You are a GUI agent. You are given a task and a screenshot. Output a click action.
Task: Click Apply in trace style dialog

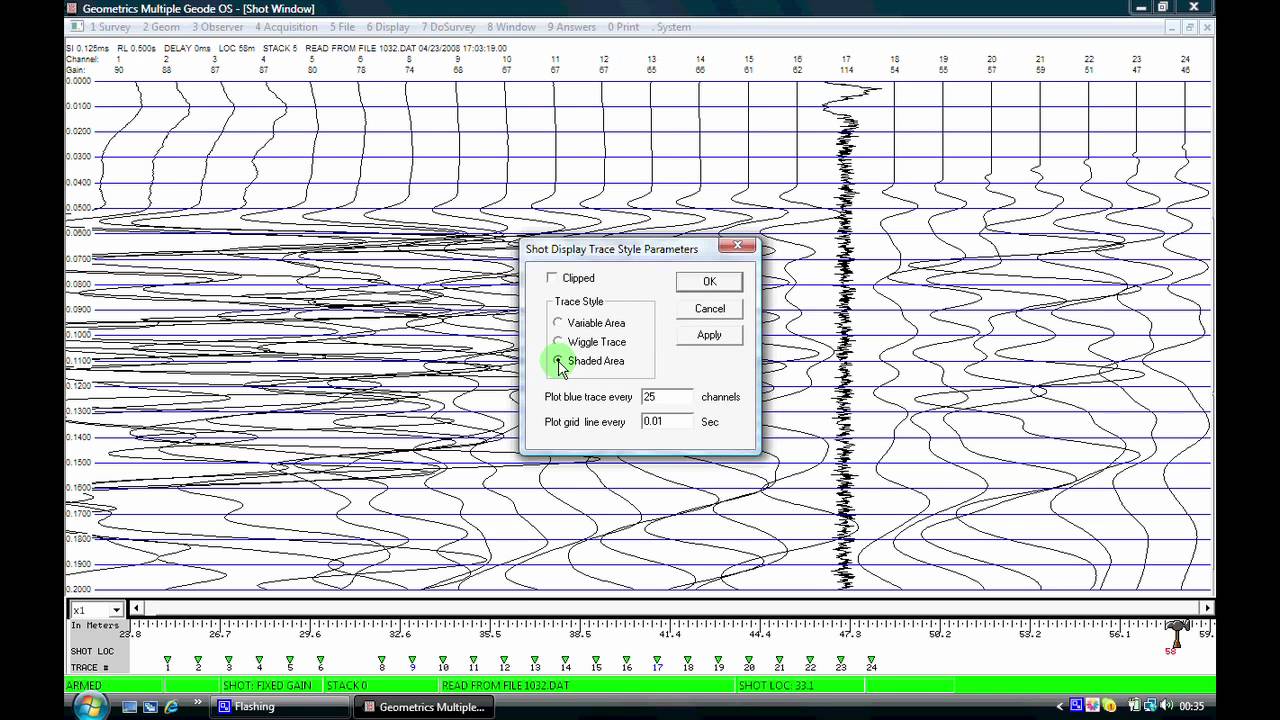pos(709,335)
